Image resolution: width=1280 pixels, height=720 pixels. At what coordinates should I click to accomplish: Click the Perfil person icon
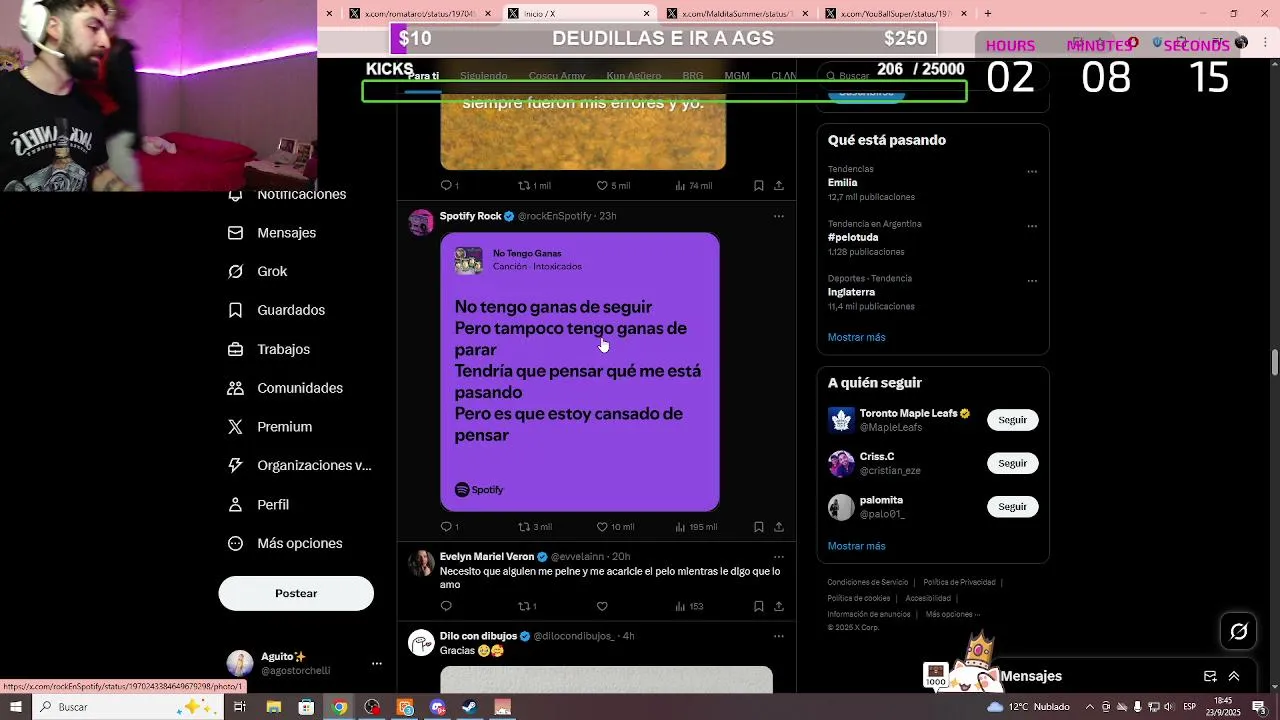pyautogui.click(x=235, y=505)
